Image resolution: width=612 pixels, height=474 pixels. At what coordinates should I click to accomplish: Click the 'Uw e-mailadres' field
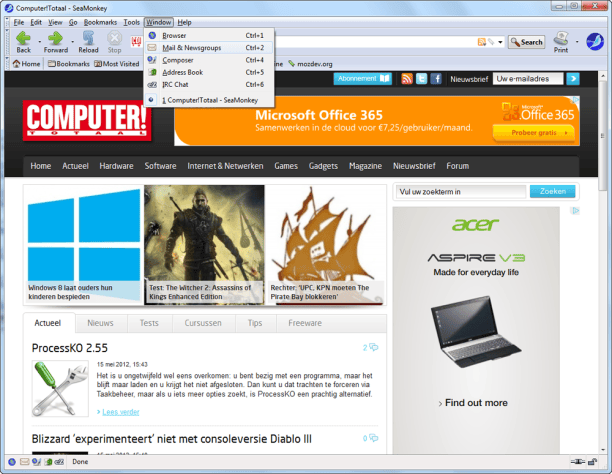(x=528, y=79)
